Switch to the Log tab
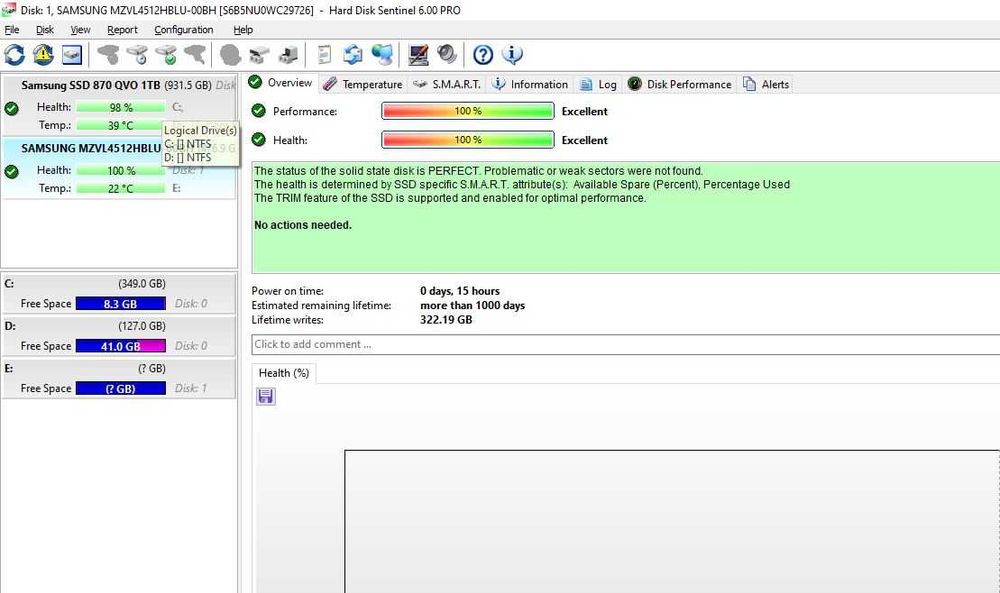The image size is (1000, 593). [598, 84]
